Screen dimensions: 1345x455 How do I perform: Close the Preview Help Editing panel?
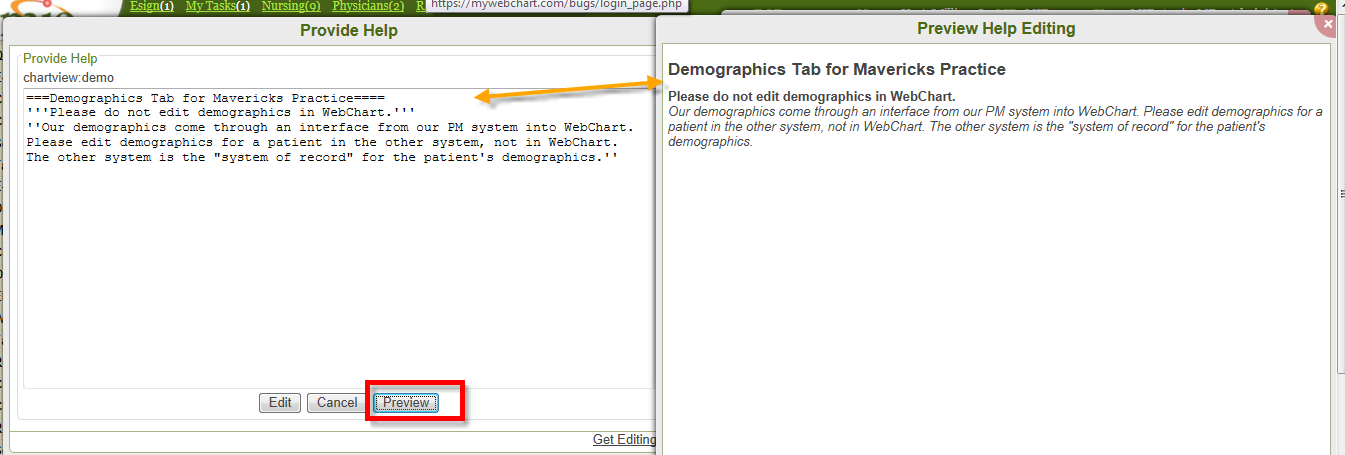[x=1327, y=23]
